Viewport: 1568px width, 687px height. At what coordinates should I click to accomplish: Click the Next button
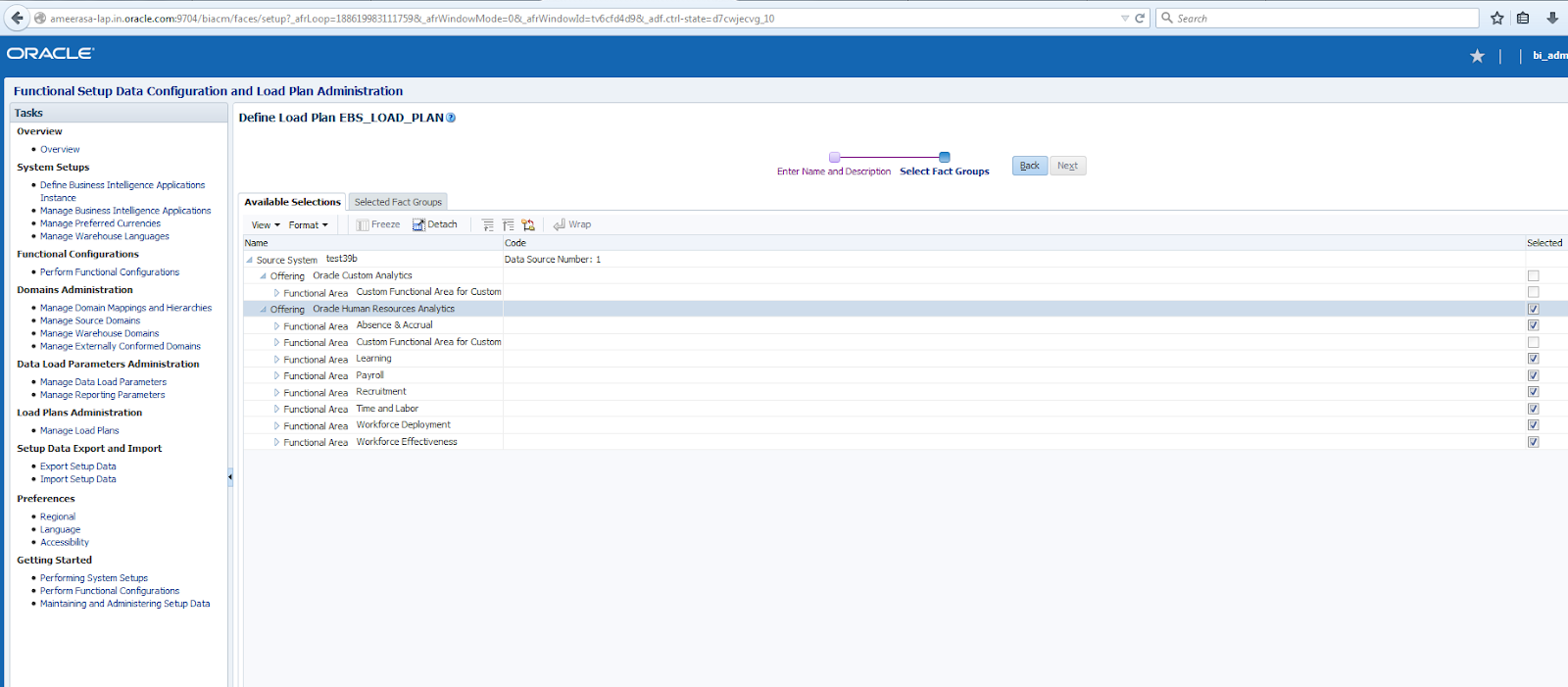[x=1067, y=166]
